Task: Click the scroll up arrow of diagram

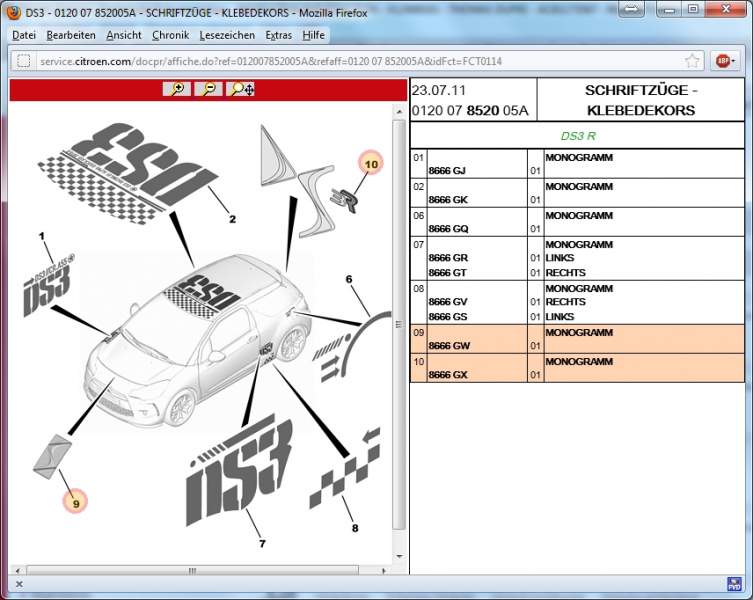Action: pyautogui.click(x=399, y=111)
